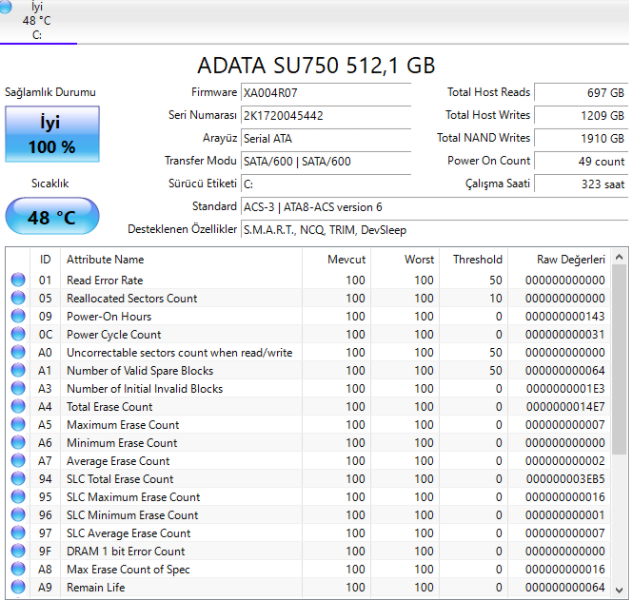The image size is (629, 600).
Task: Click the Mevcut column header
Action: [x=346, y=259]
